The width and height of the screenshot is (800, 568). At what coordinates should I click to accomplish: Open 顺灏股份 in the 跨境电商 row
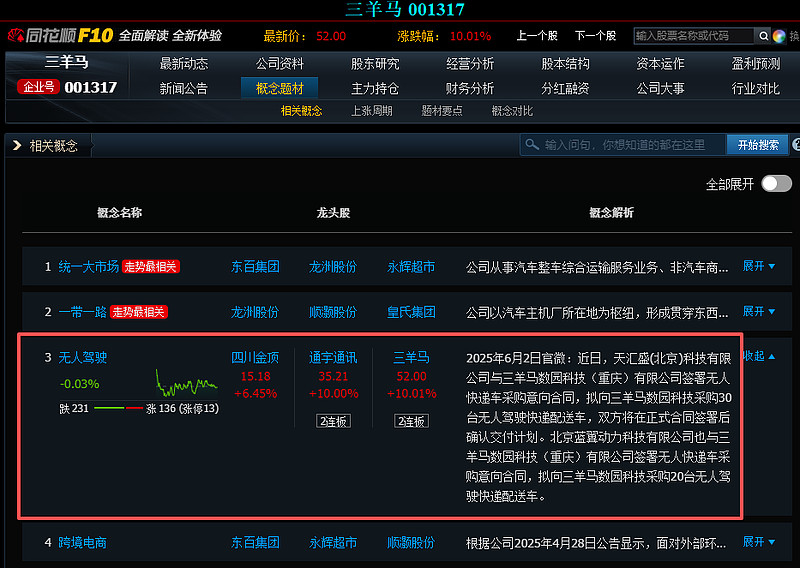[411, 542]
